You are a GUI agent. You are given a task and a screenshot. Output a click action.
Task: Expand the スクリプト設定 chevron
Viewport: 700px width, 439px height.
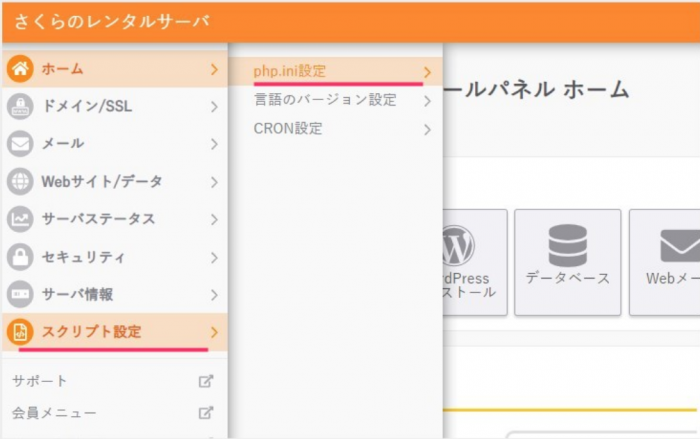point(214,332)
